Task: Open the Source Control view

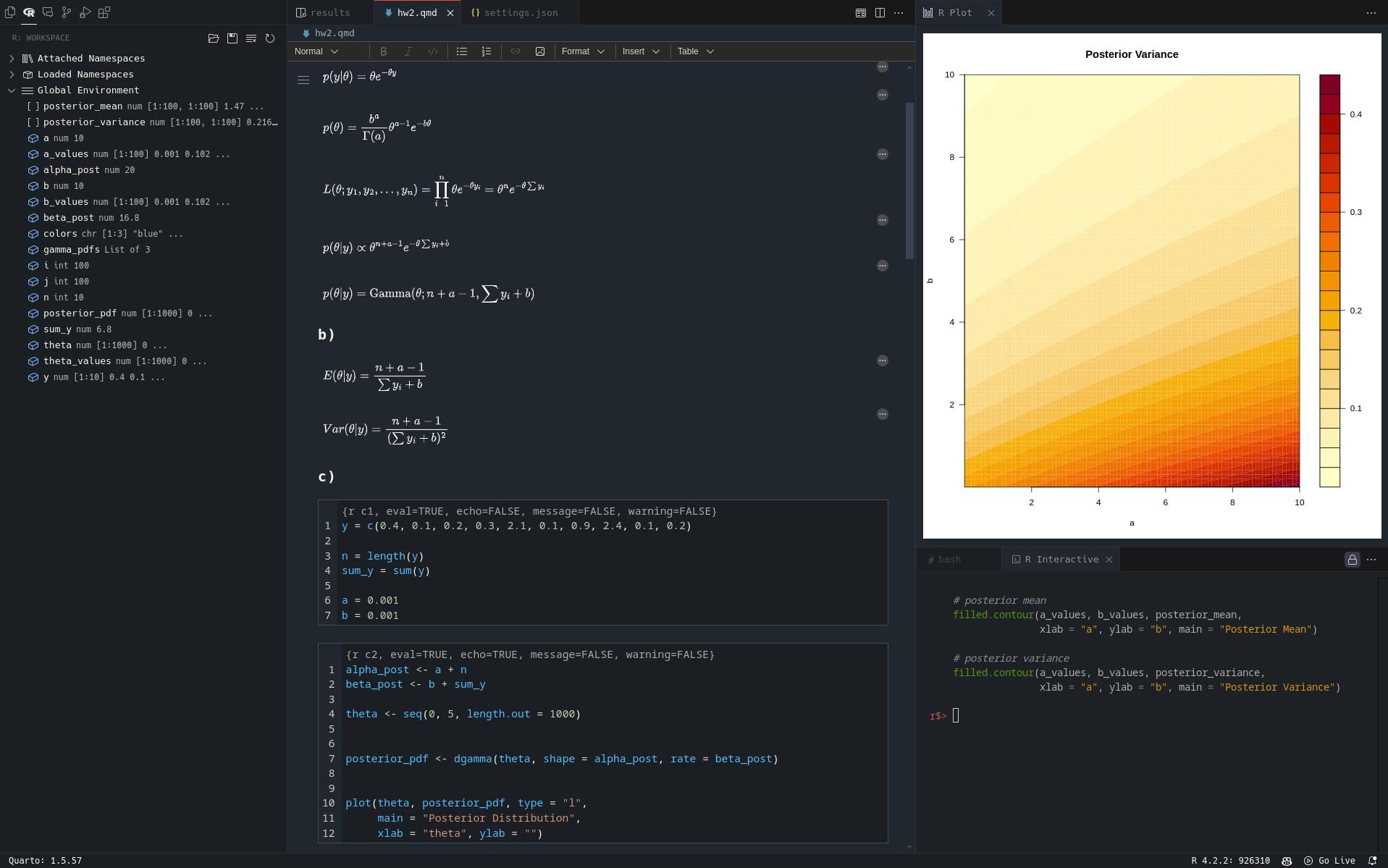Action: [x=67, y=12]
